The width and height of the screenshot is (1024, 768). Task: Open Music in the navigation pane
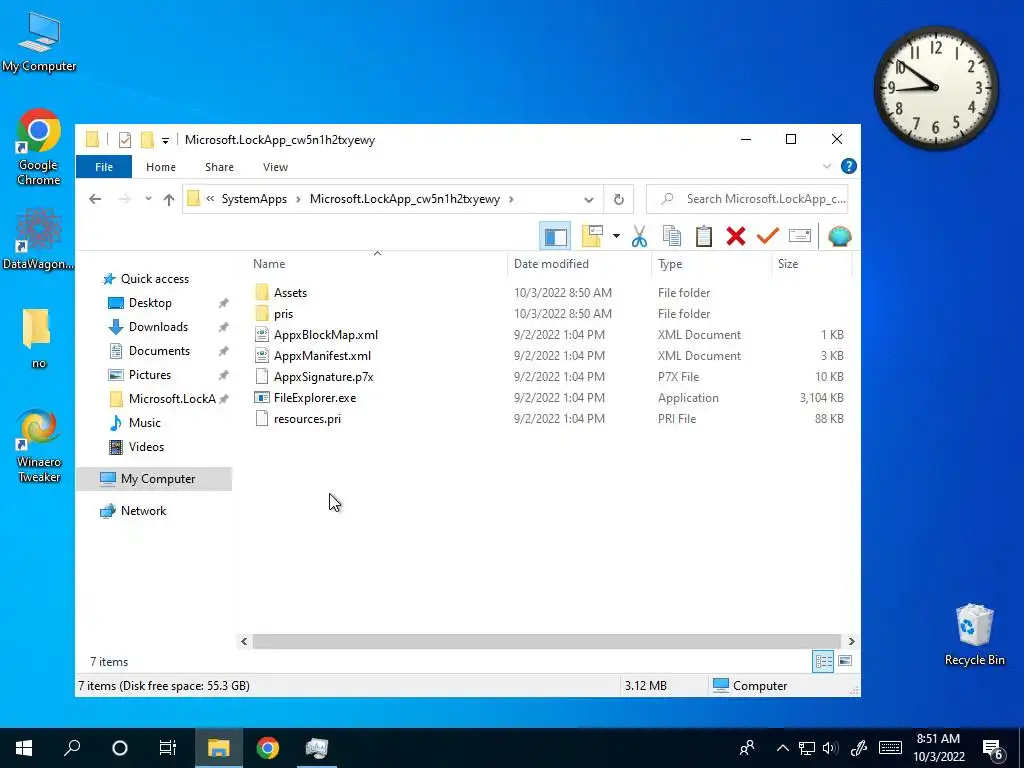point(144,423)
